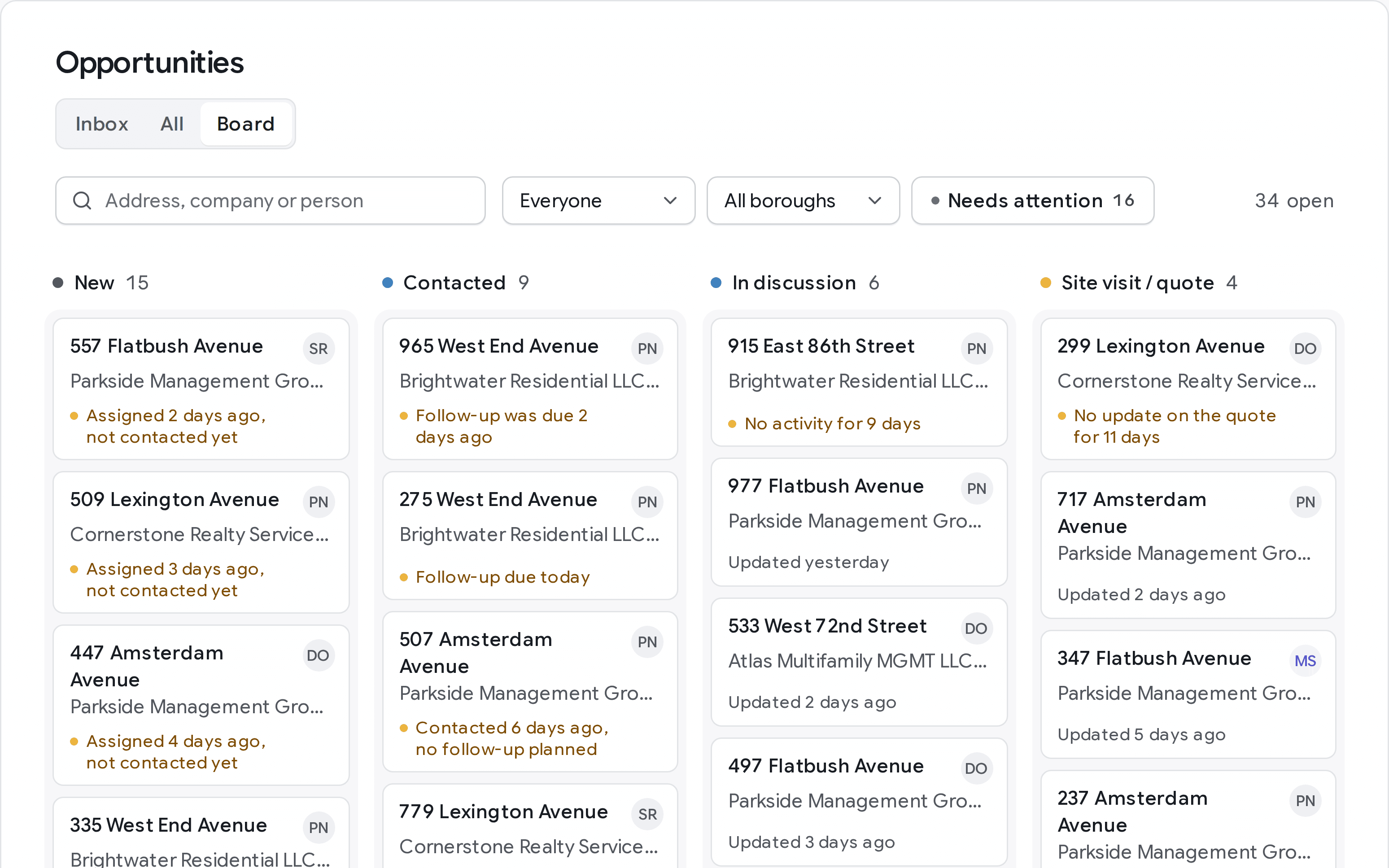Viewport: 1389px width, 868px height.
Task: Switch to the Inbox tab
Action: click(x=101, y=124)
